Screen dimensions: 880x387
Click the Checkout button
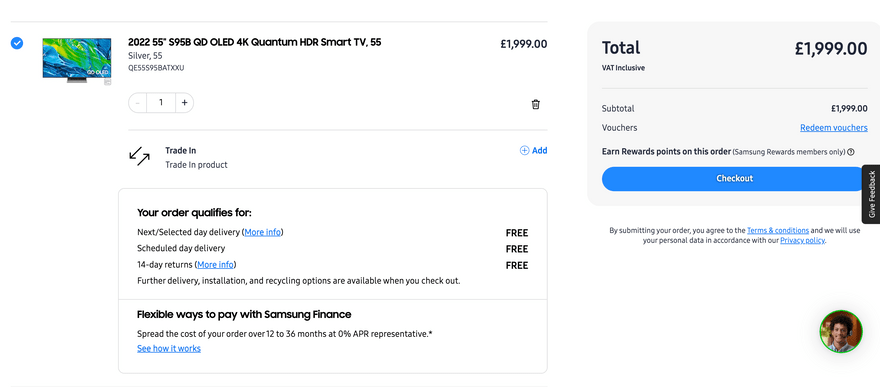(x=734, y=178)
